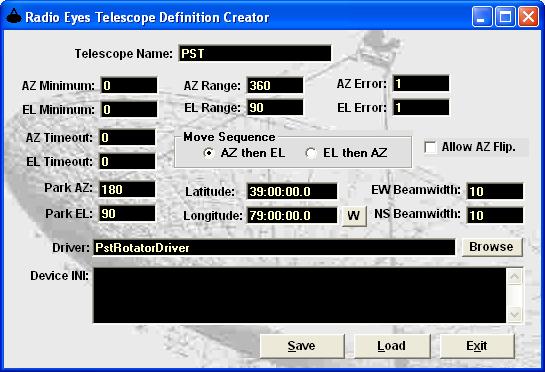545x372 pixels.
Task: Enable the Allow AZ Flip checkbox
Action: pyautogui.click(x=430, y=147)
